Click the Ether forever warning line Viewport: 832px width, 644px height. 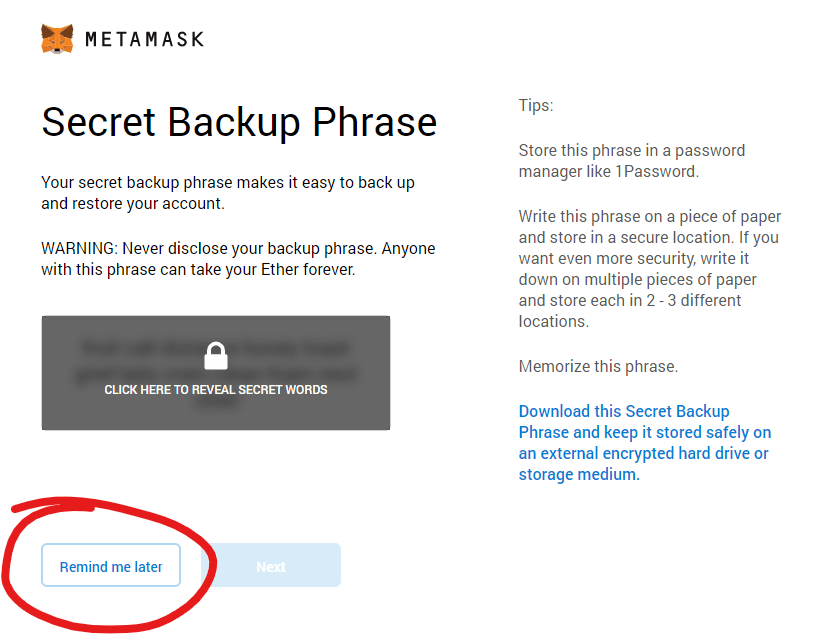point(198,269)
